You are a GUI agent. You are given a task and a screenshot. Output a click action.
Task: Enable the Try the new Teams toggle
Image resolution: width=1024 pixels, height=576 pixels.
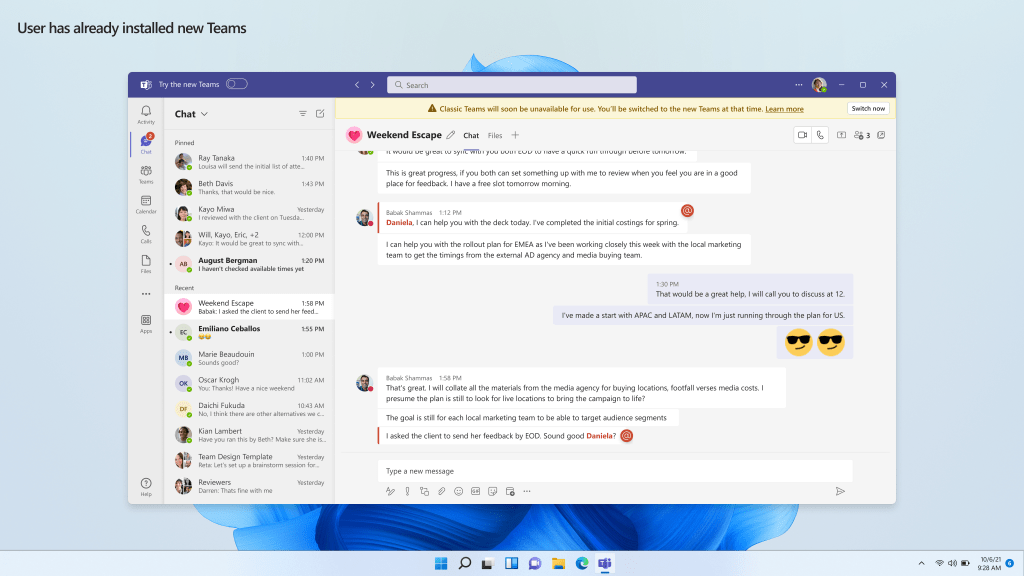[237, 85]
